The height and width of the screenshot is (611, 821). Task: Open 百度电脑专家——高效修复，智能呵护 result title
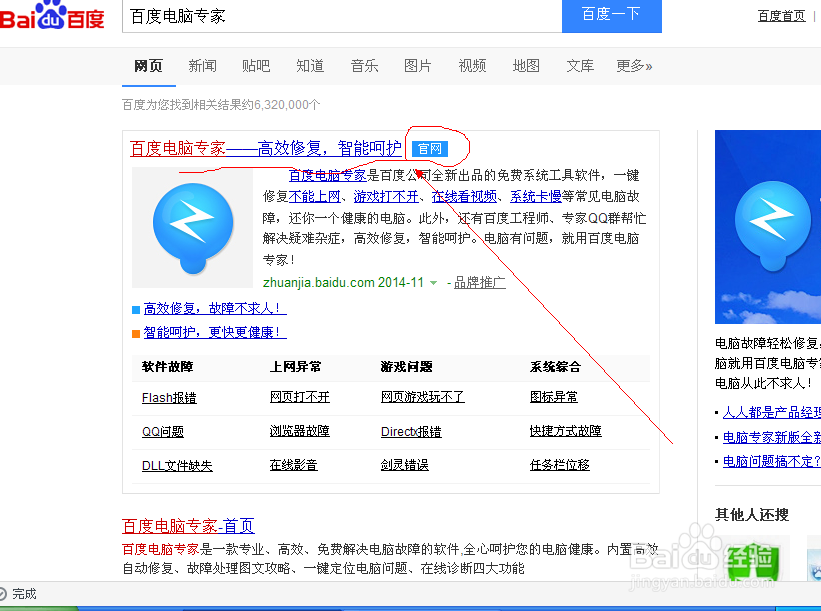pos(265,149)
